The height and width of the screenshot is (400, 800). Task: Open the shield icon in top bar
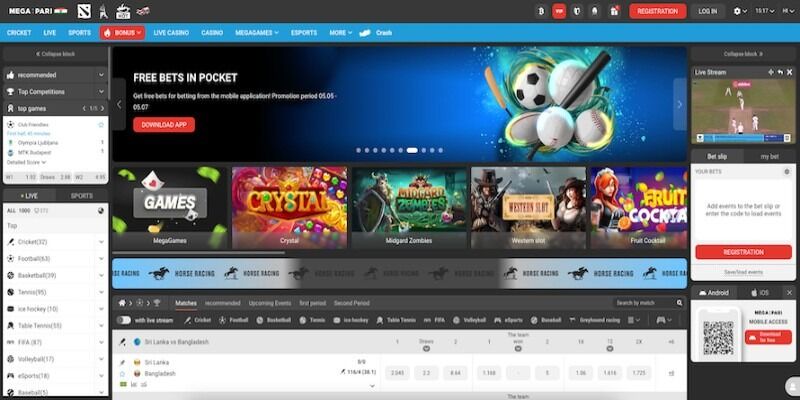tap(577, 11)
